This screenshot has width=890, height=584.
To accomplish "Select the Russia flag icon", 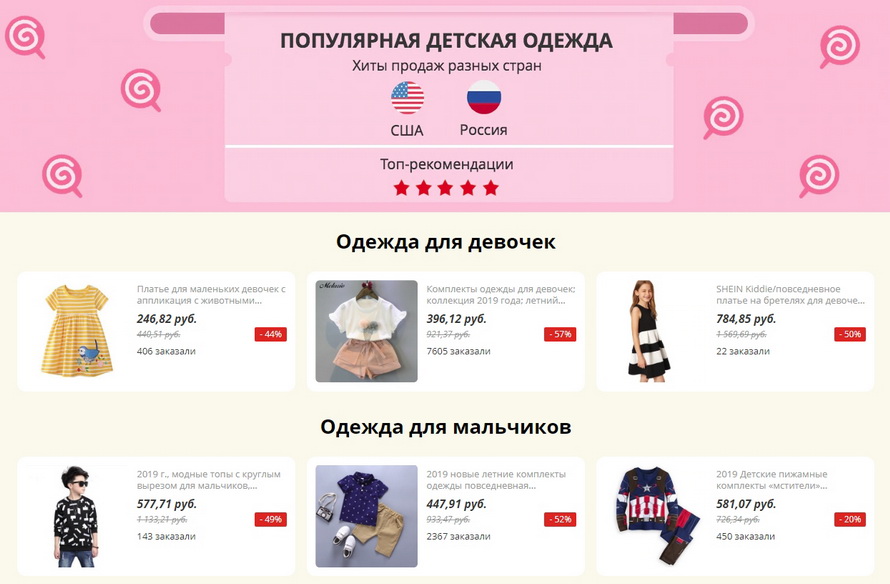I will click(484, 97).
